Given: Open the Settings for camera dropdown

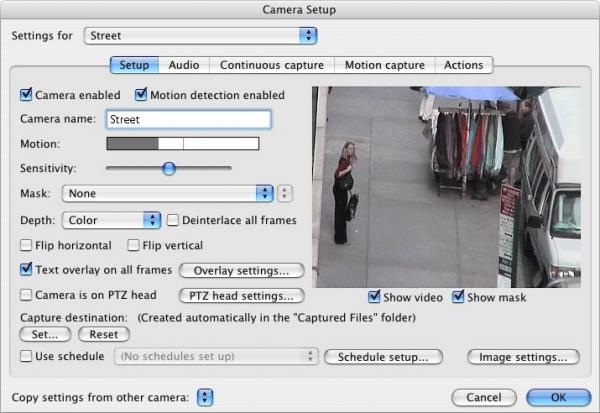Looking at the screenshot, I should (x=201, y=36).
